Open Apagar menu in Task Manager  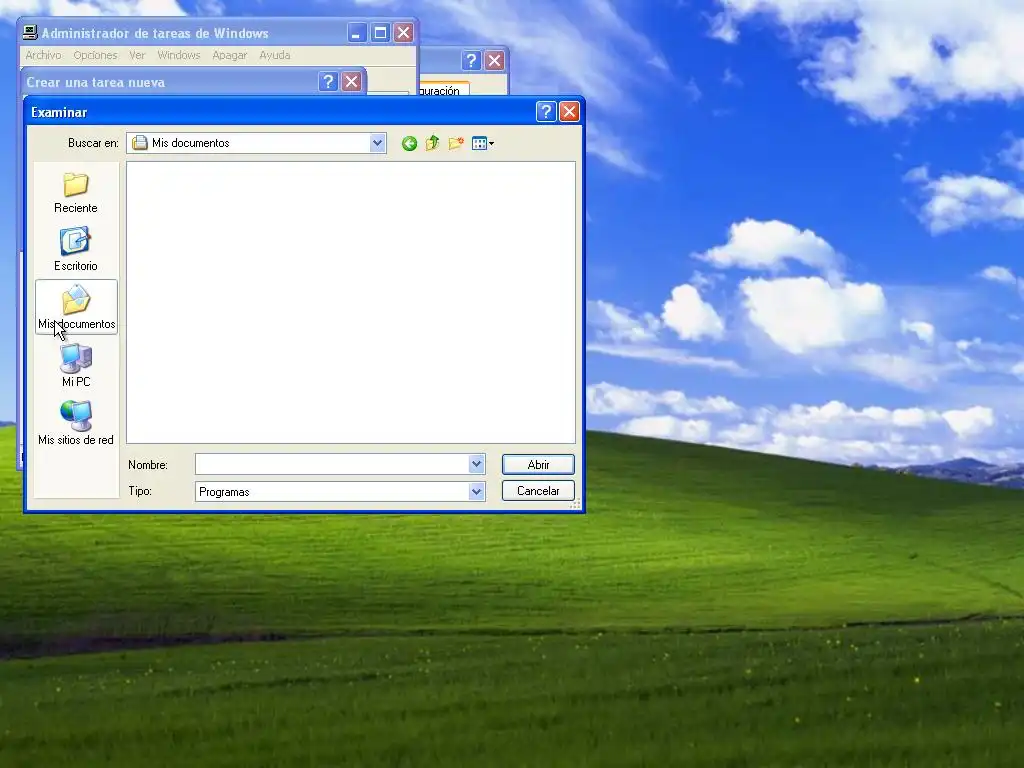click(x=229, y=56)
